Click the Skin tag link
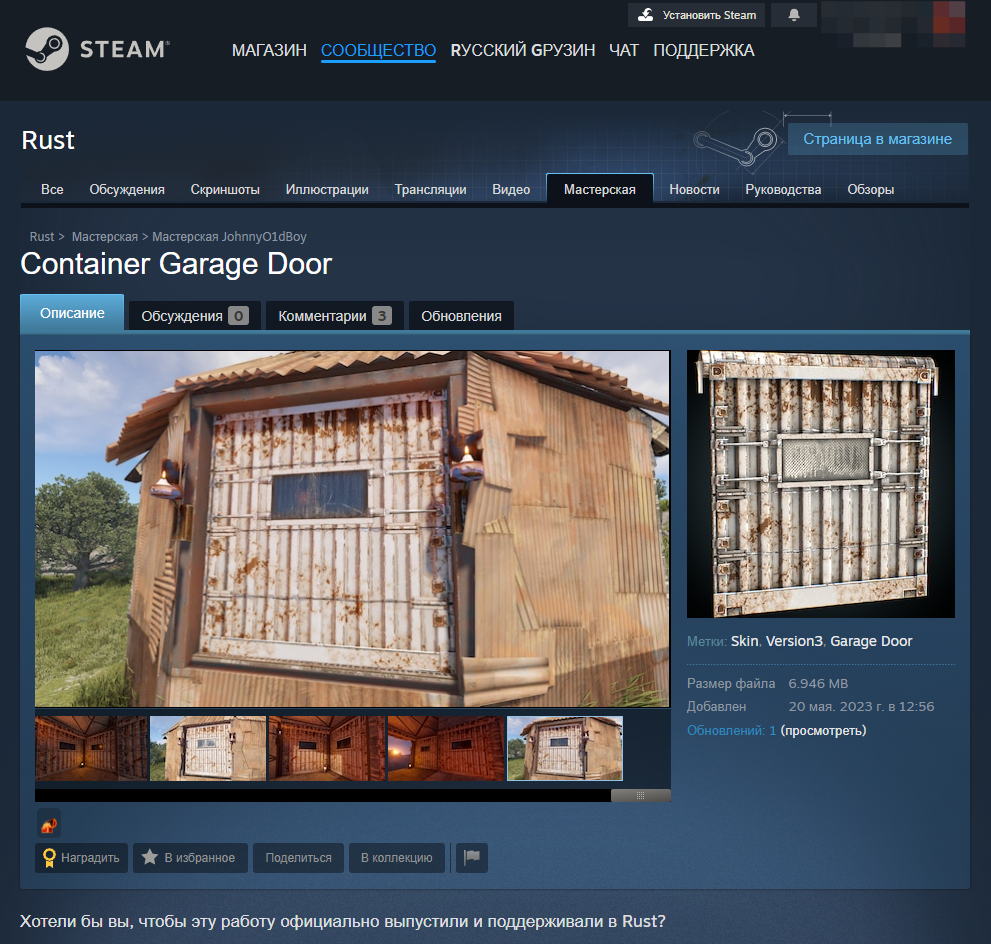The height and width of the screenshot is (944, 991). [745, 641]
